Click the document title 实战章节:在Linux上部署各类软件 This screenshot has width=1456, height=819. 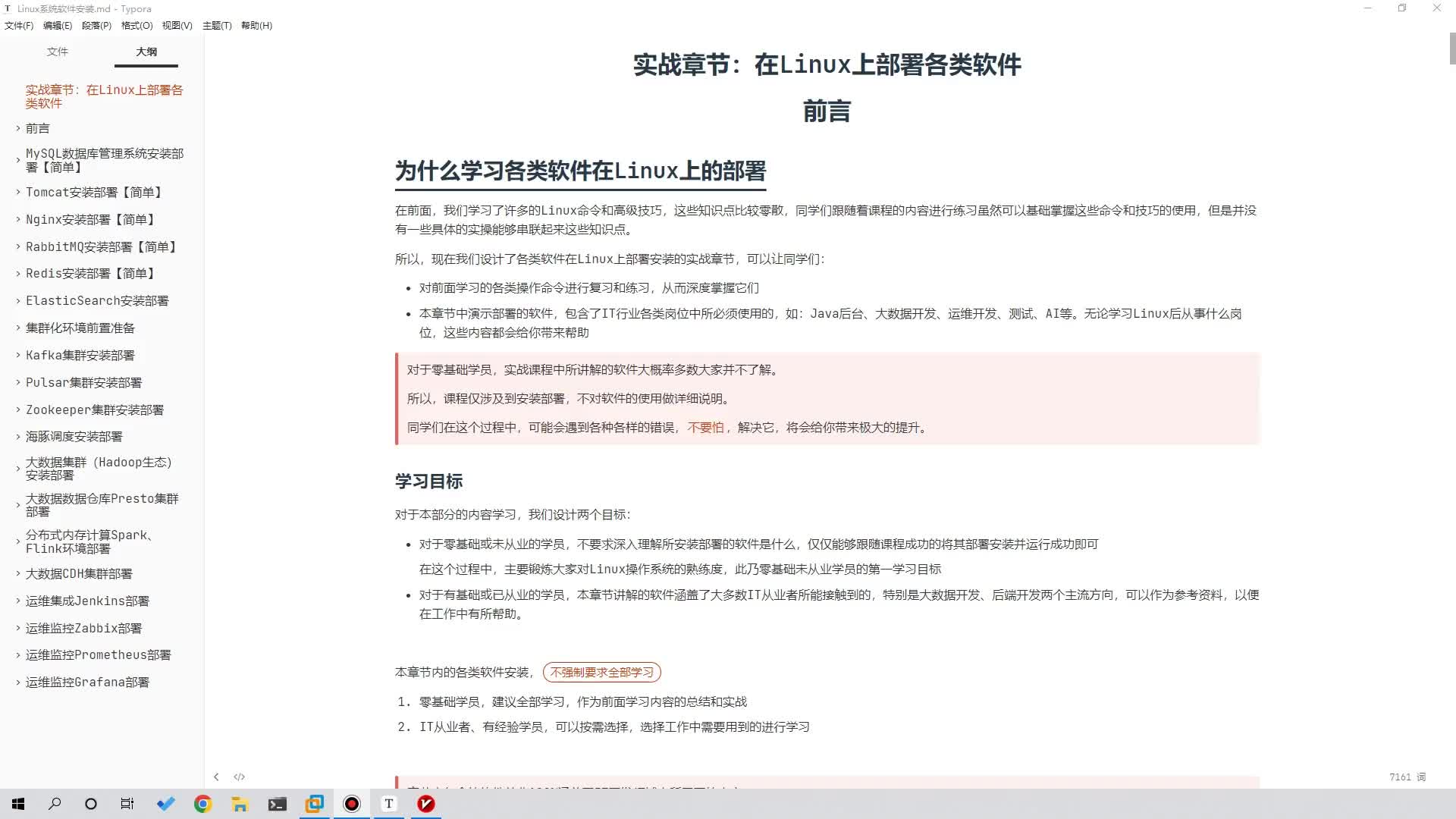pyautogui.click(x=827, y=64)
